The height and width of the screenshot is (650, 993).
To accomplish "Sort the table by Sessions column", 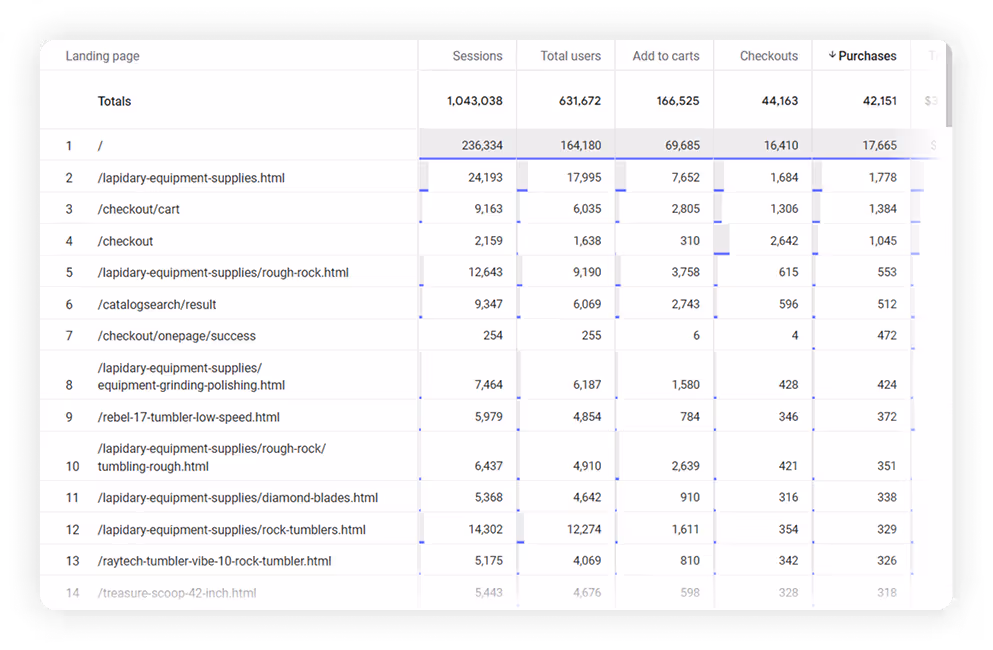I will tap(477, 56).
